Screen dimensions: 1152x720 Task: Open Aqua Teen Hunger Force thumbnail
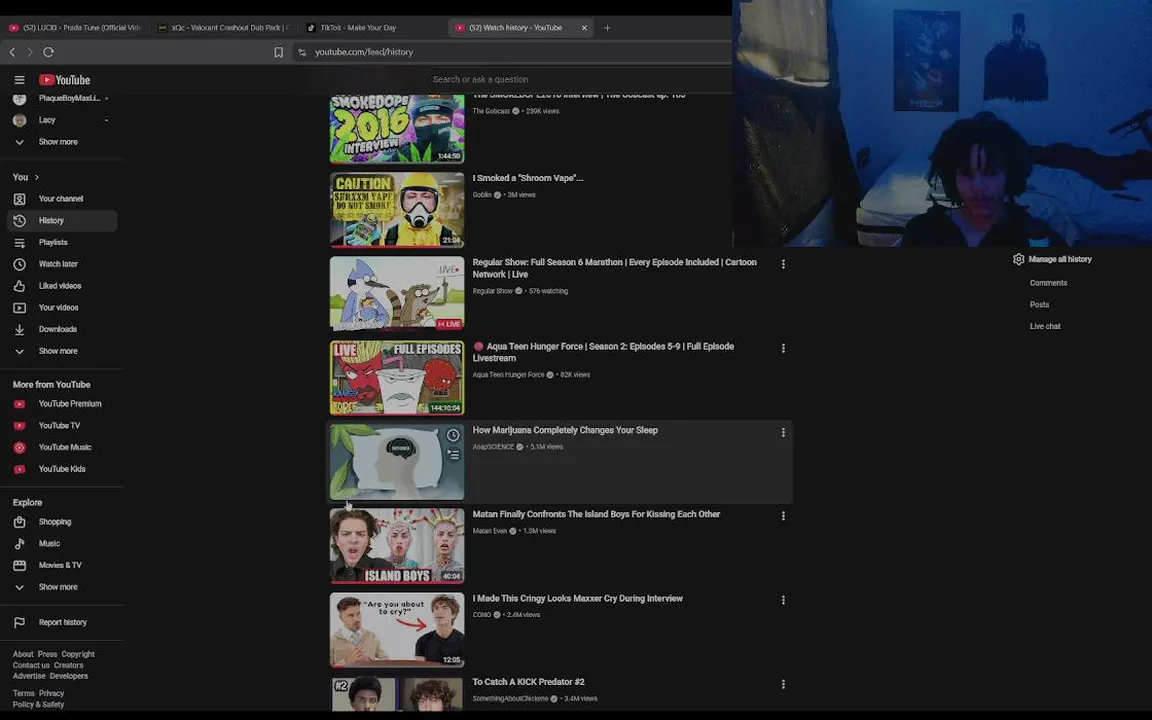pyautogui.click(x=397, y=378)
